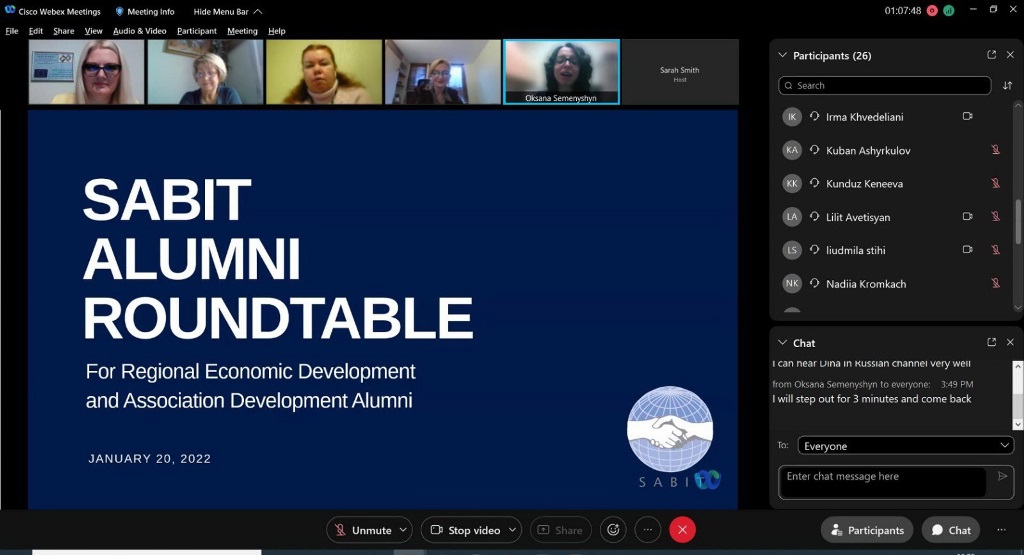
Task: Click Kuban Ashyrkulov's muted microphone icon
Action: [x=995, y=150]
